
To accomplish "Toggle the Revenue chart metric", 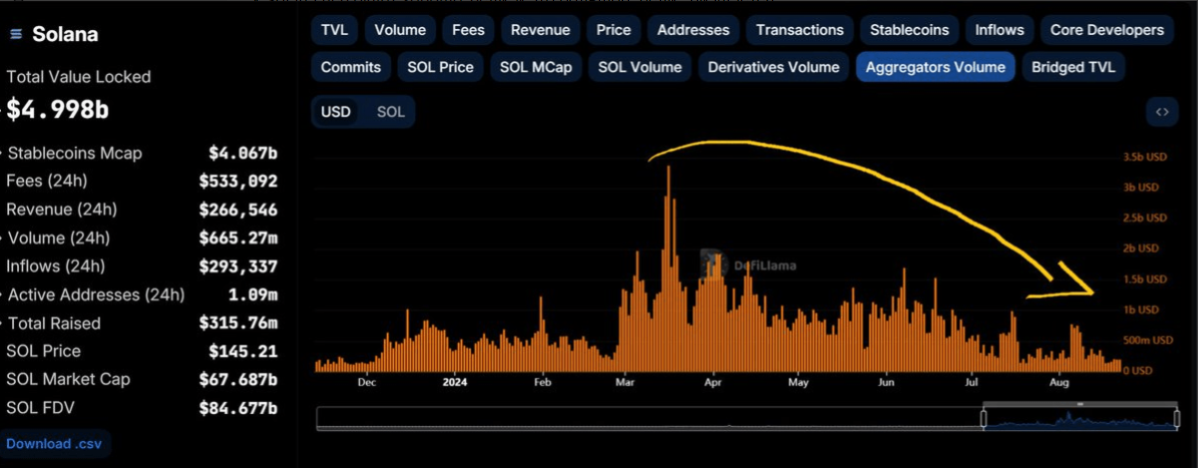I will [540, 30].
